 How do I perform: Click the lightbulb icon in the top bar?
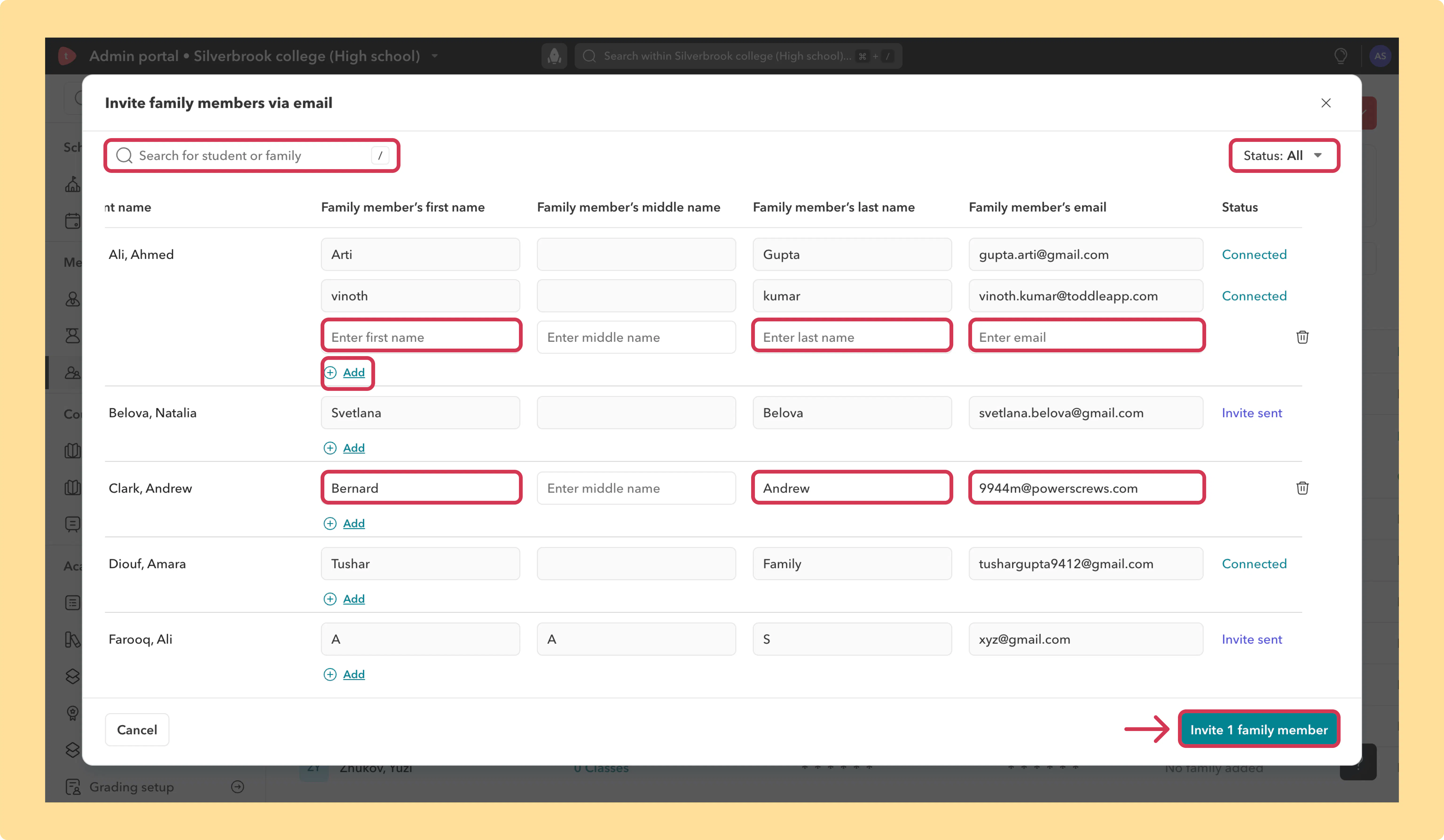1341,56
